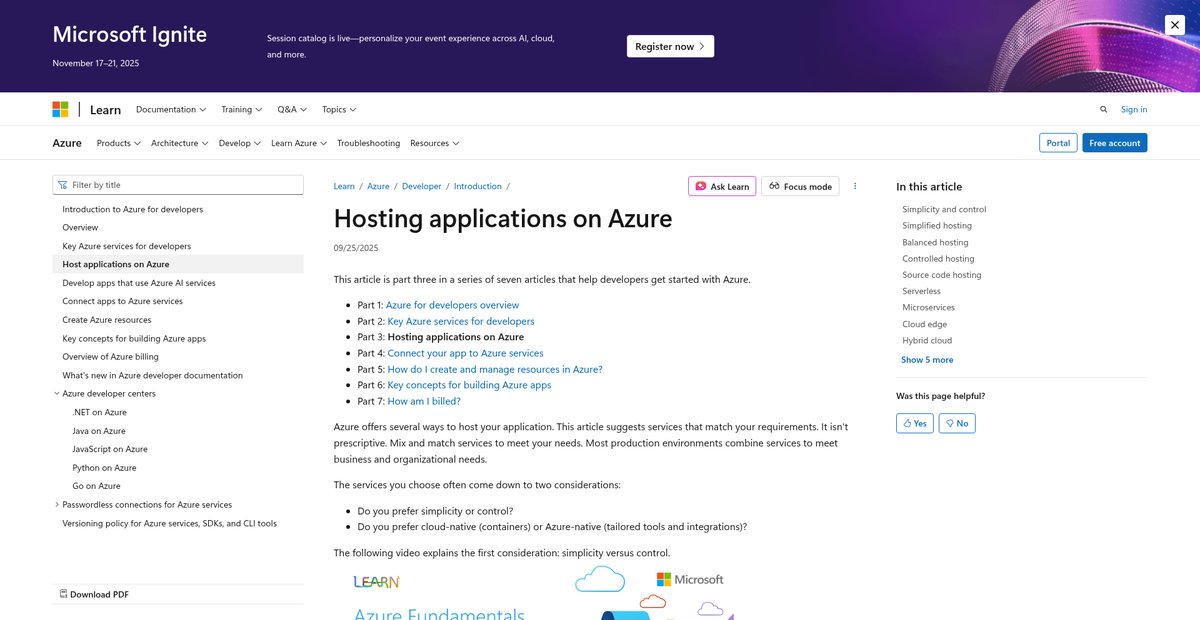Open Go on Azure
The image size is (1200, 620).
(96, 486)
